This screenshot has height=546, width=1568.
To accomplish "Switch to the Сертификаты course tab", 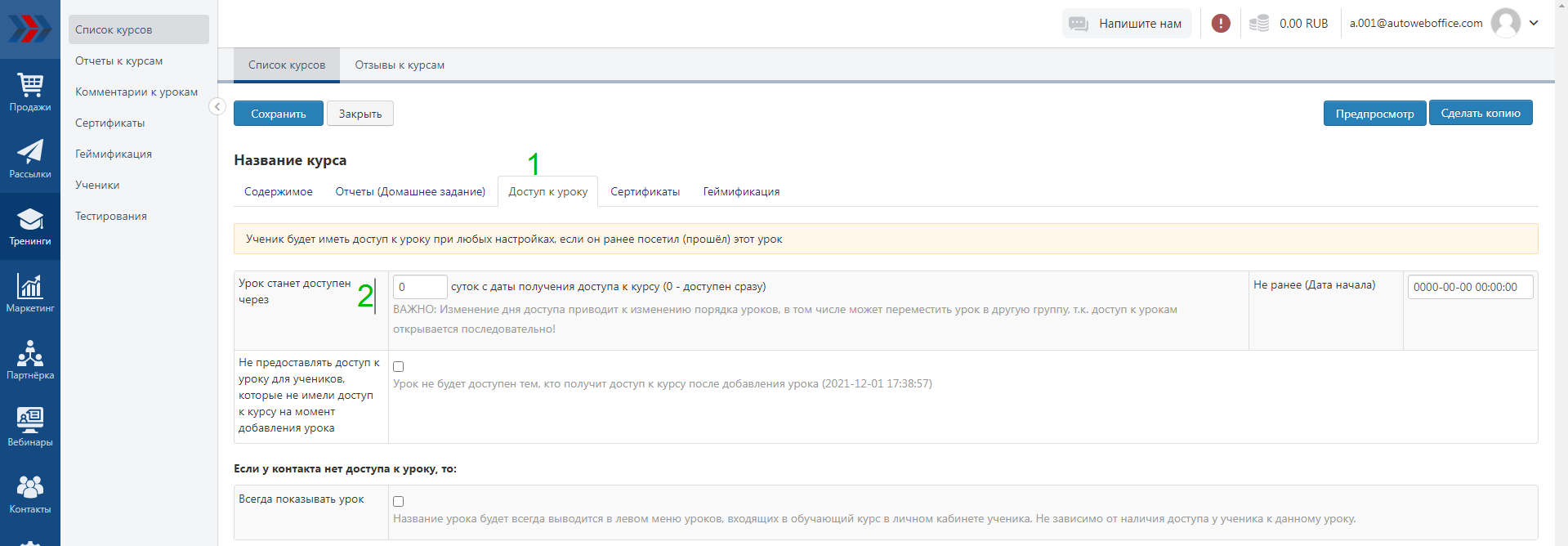I will click(645, 192).
